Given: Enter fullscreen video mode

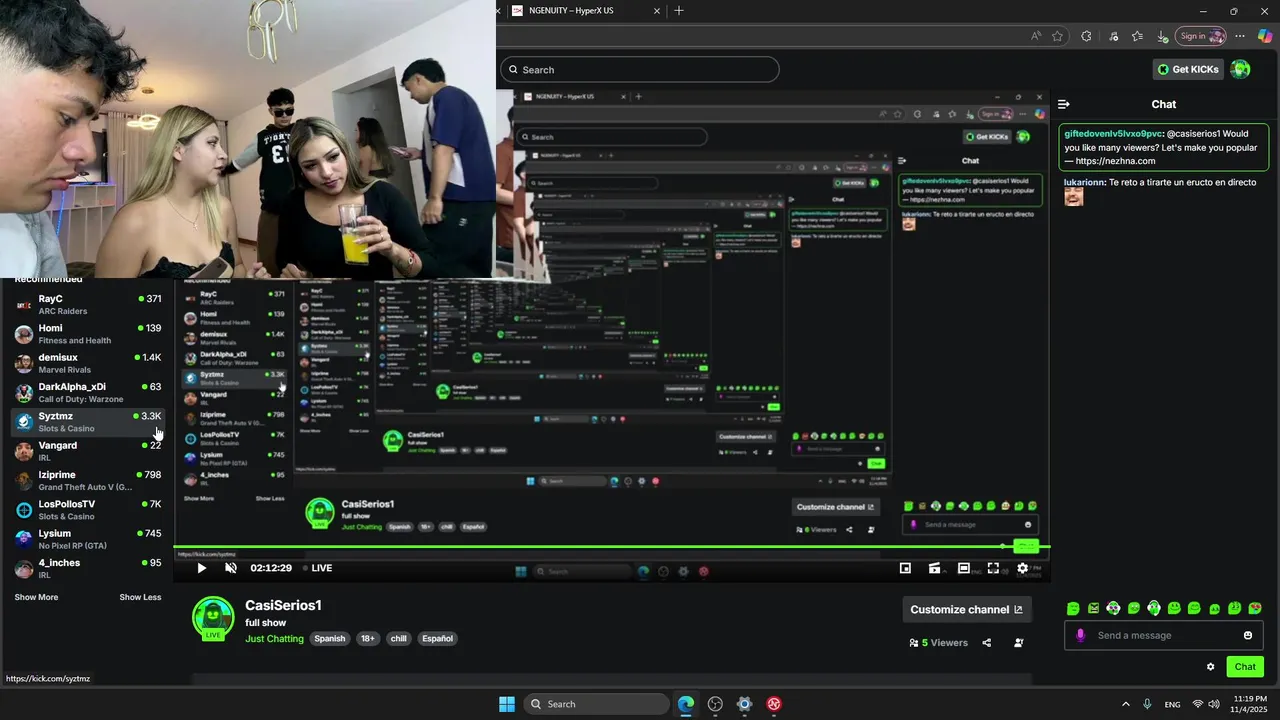Looking at the screenshot, I should pyautogui.click(x=993, y=568).
